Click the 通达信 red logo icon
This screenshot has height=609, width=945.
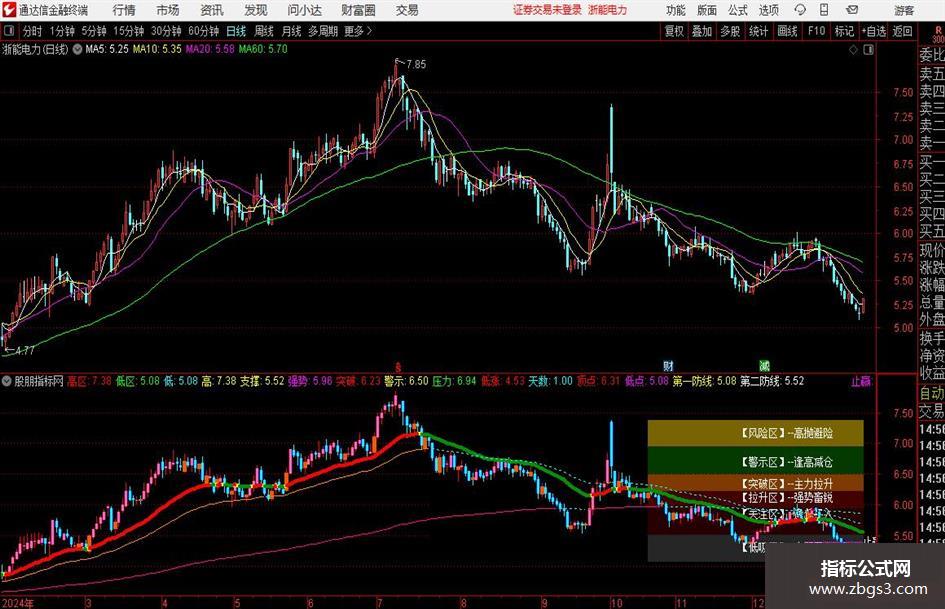click(x=9, y=10)
